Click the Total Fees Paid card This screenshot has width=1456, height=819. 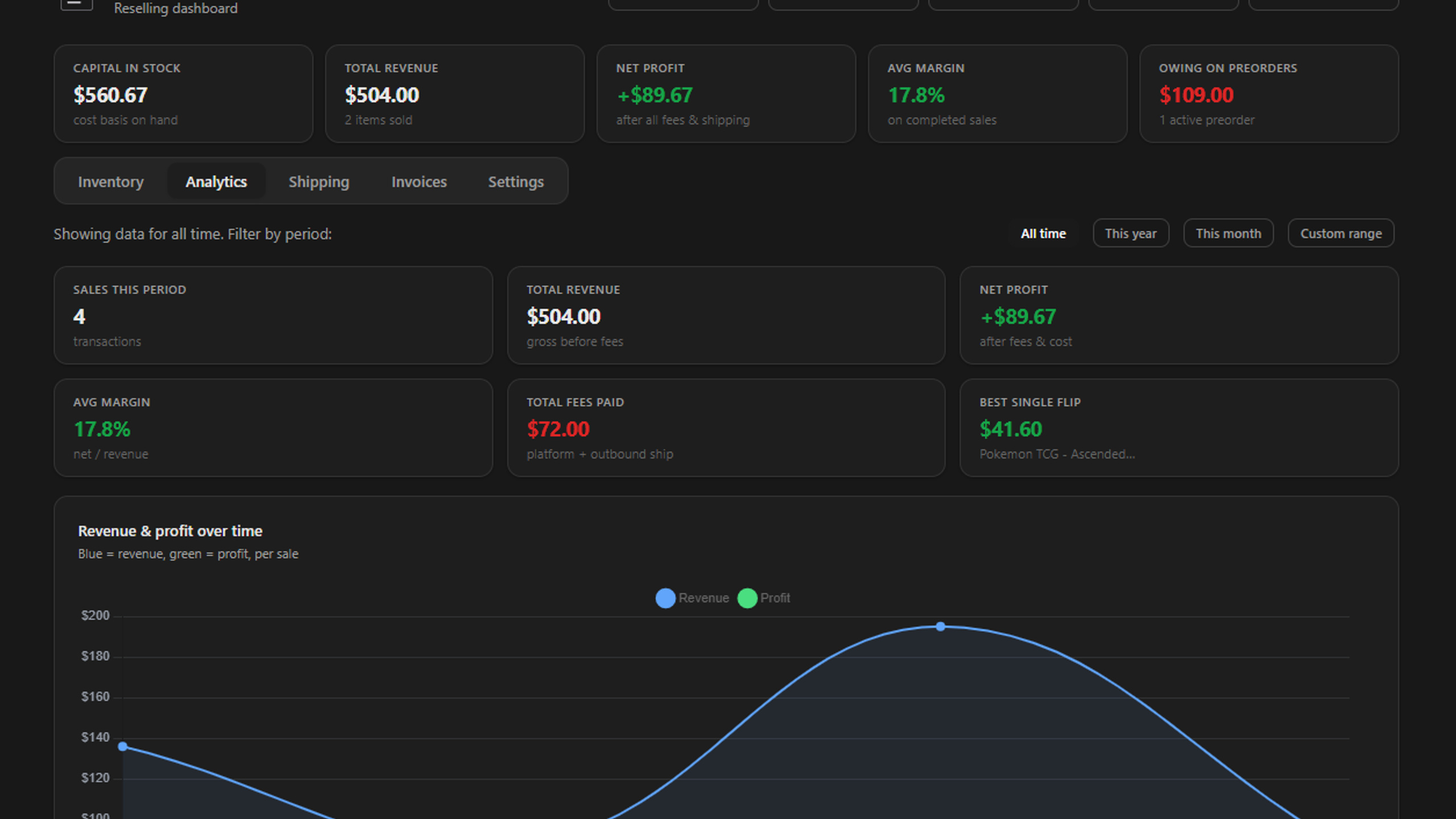tap(726, 428)
